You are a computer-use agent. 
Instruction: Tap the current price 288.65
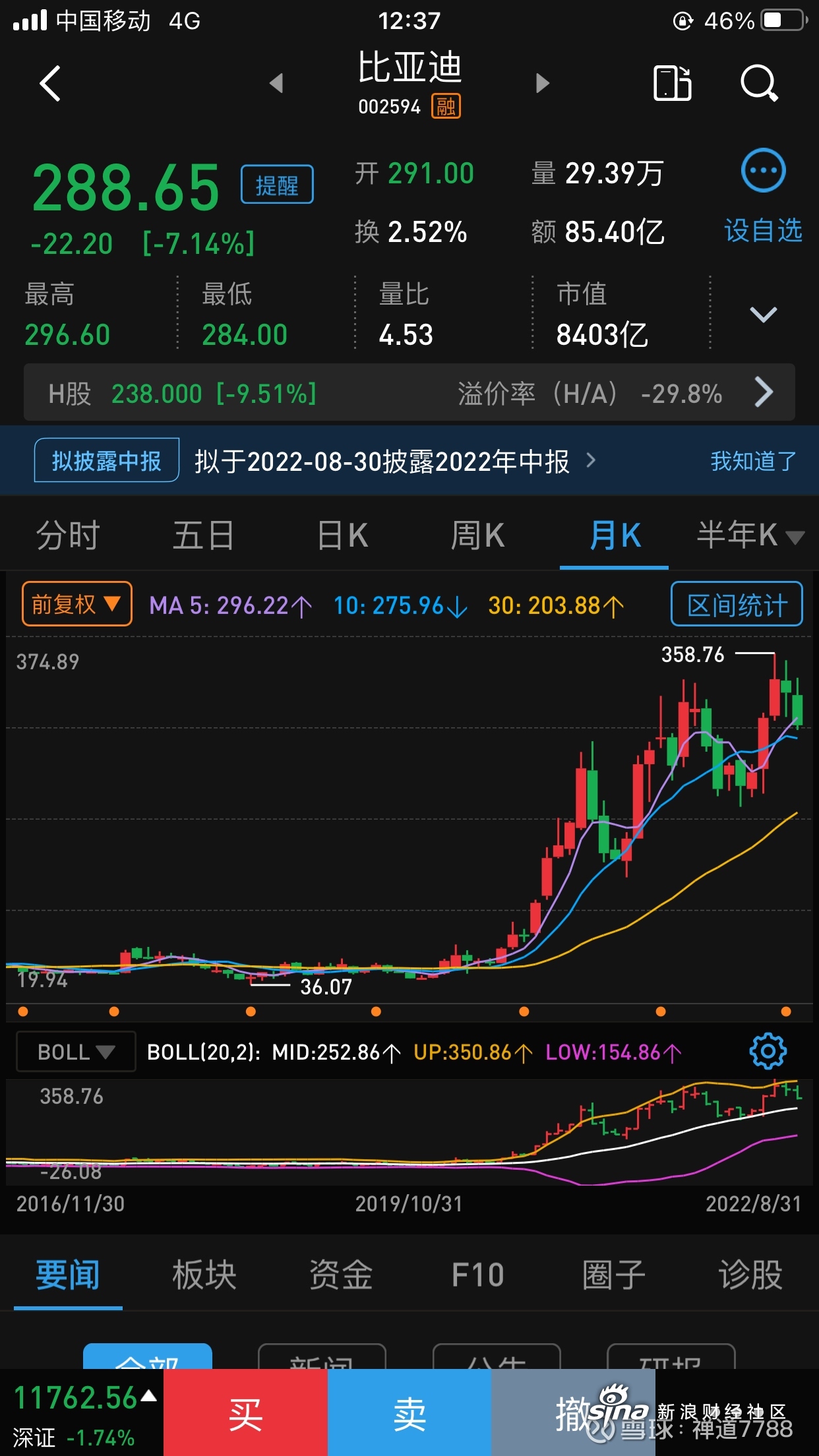coord(126,188)
